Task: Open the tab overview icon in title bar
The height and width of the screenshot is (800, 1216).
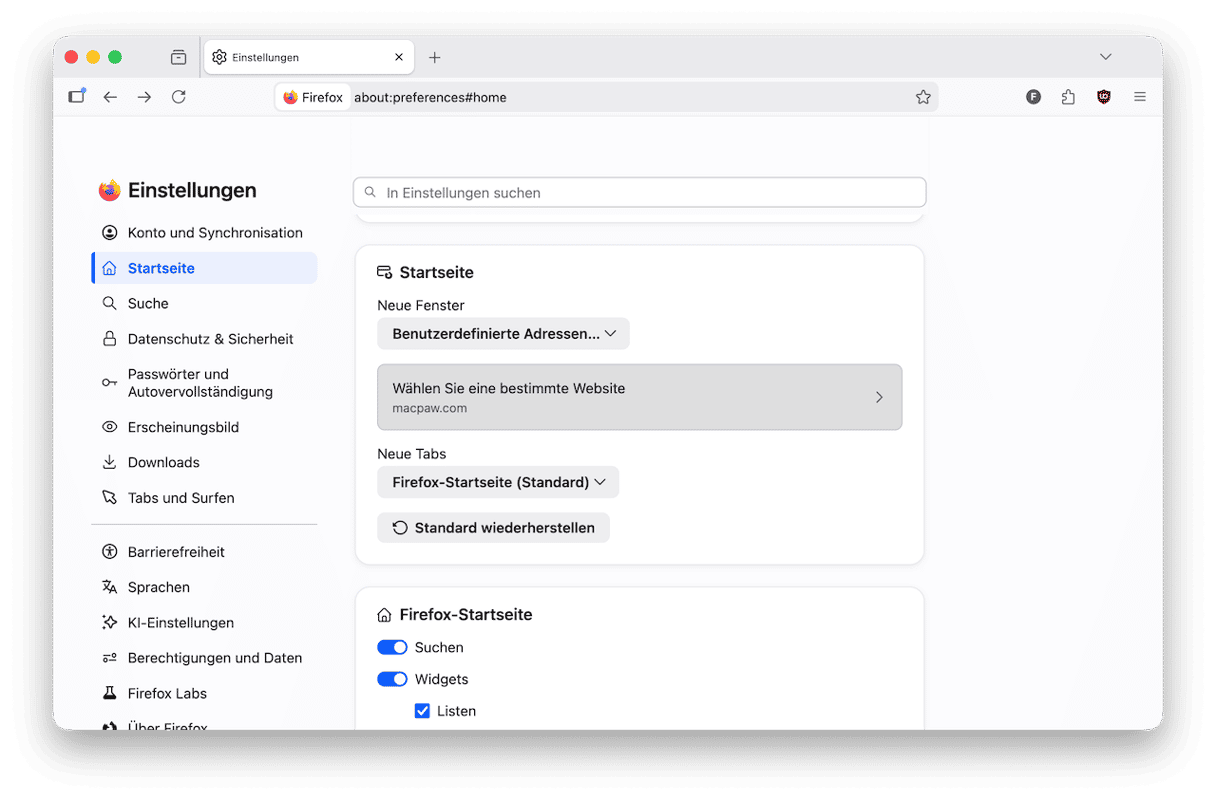Action: pos(178,57)
